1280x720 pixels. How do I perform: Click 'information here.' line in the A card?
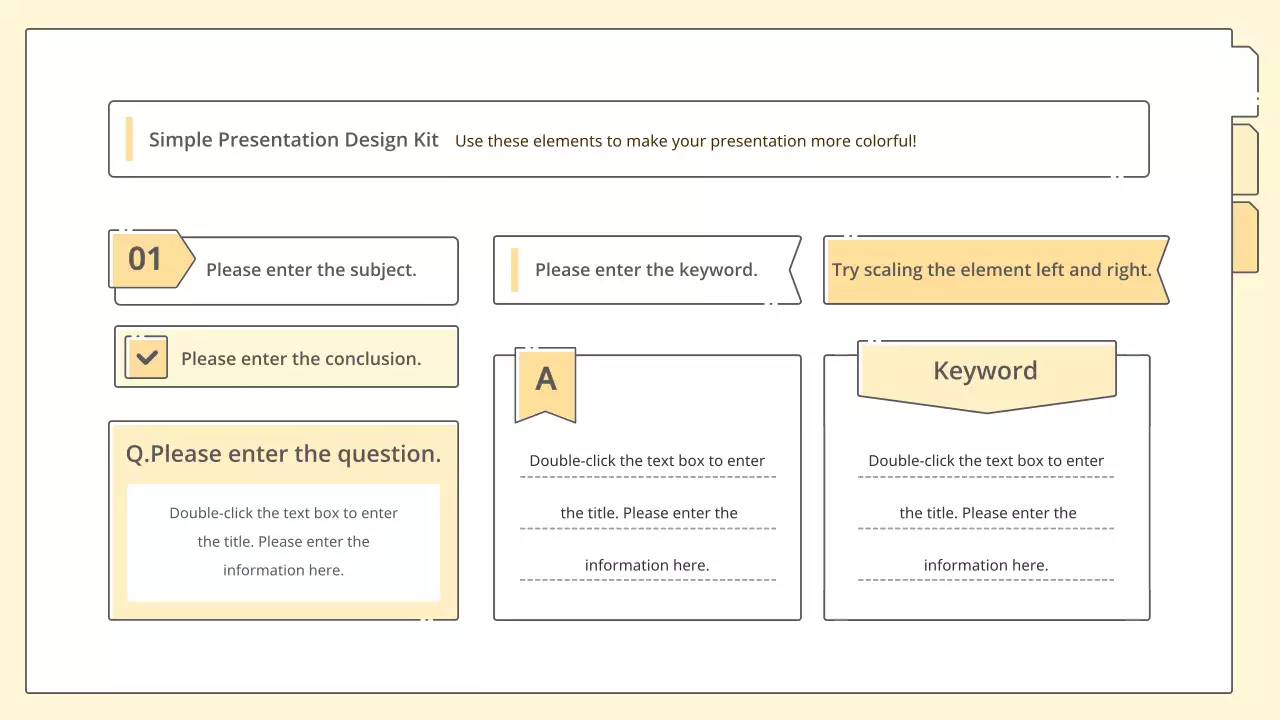(x=647, y=565)
